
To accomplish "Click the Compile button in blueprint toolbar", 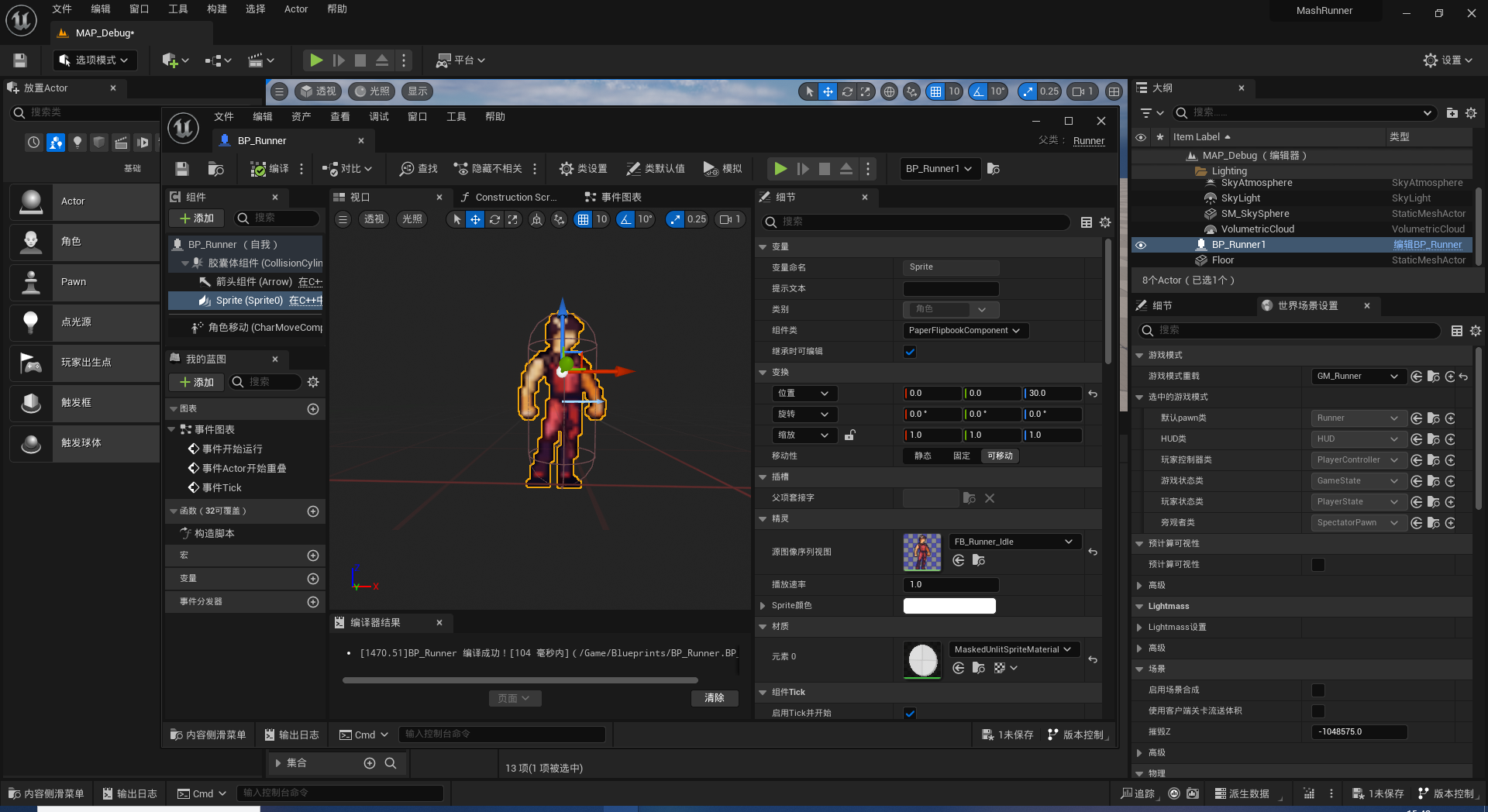I will point(270,169).
